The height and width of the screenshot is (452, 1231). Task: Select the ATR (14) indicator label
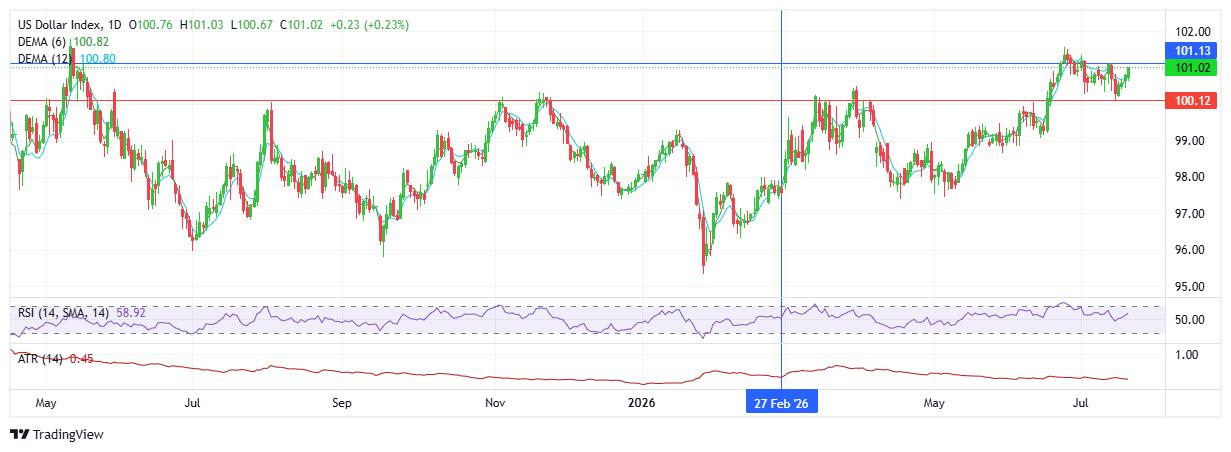[41, 359]
